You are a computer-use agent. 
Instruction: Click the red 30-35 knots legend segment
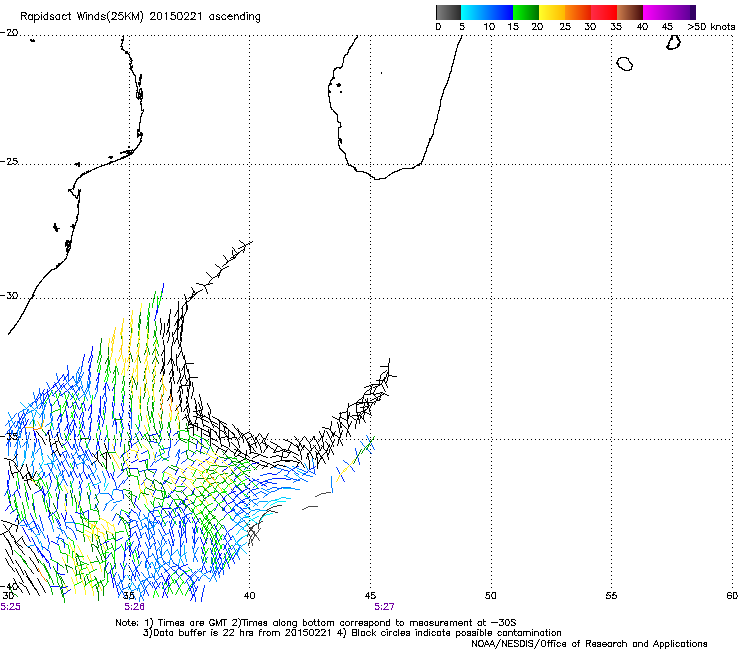pos(604,12)
